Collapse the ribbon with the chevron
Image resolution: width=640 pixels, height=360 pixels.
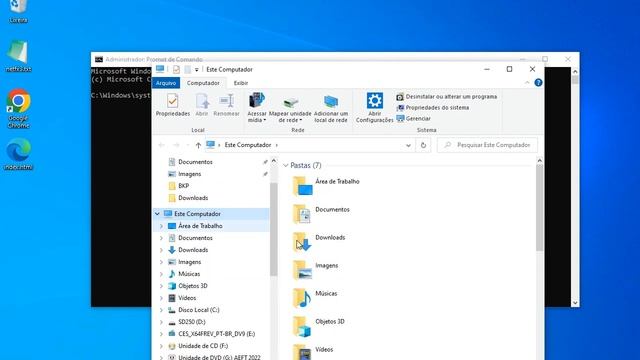[x=527, y=82]
